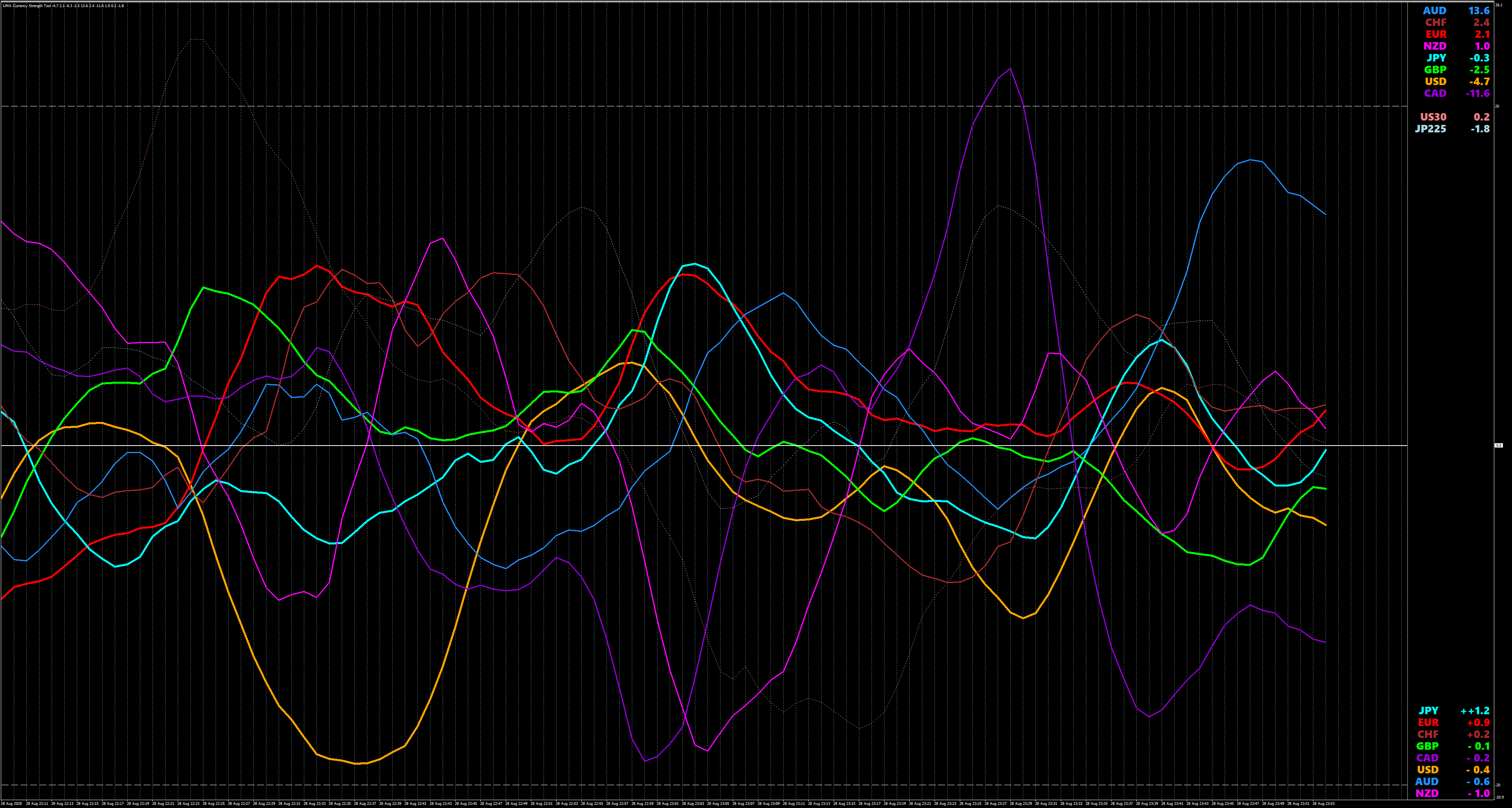
Task: Click the 0.0 level on price scale
Action: pyautogui.click(x=1498, y=446)
